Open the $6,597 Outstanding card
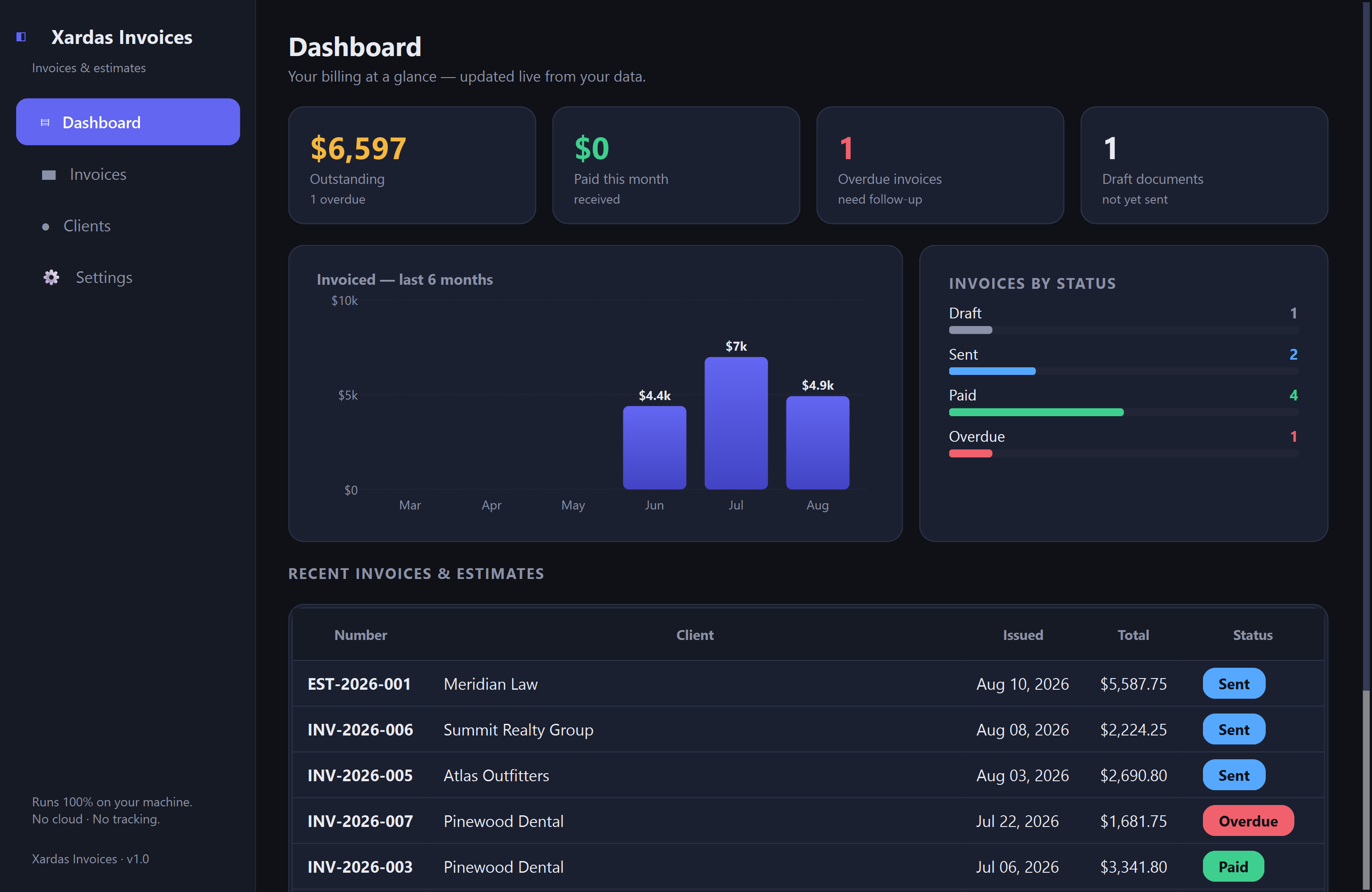Screen dimensions: 1372x892 412,165
